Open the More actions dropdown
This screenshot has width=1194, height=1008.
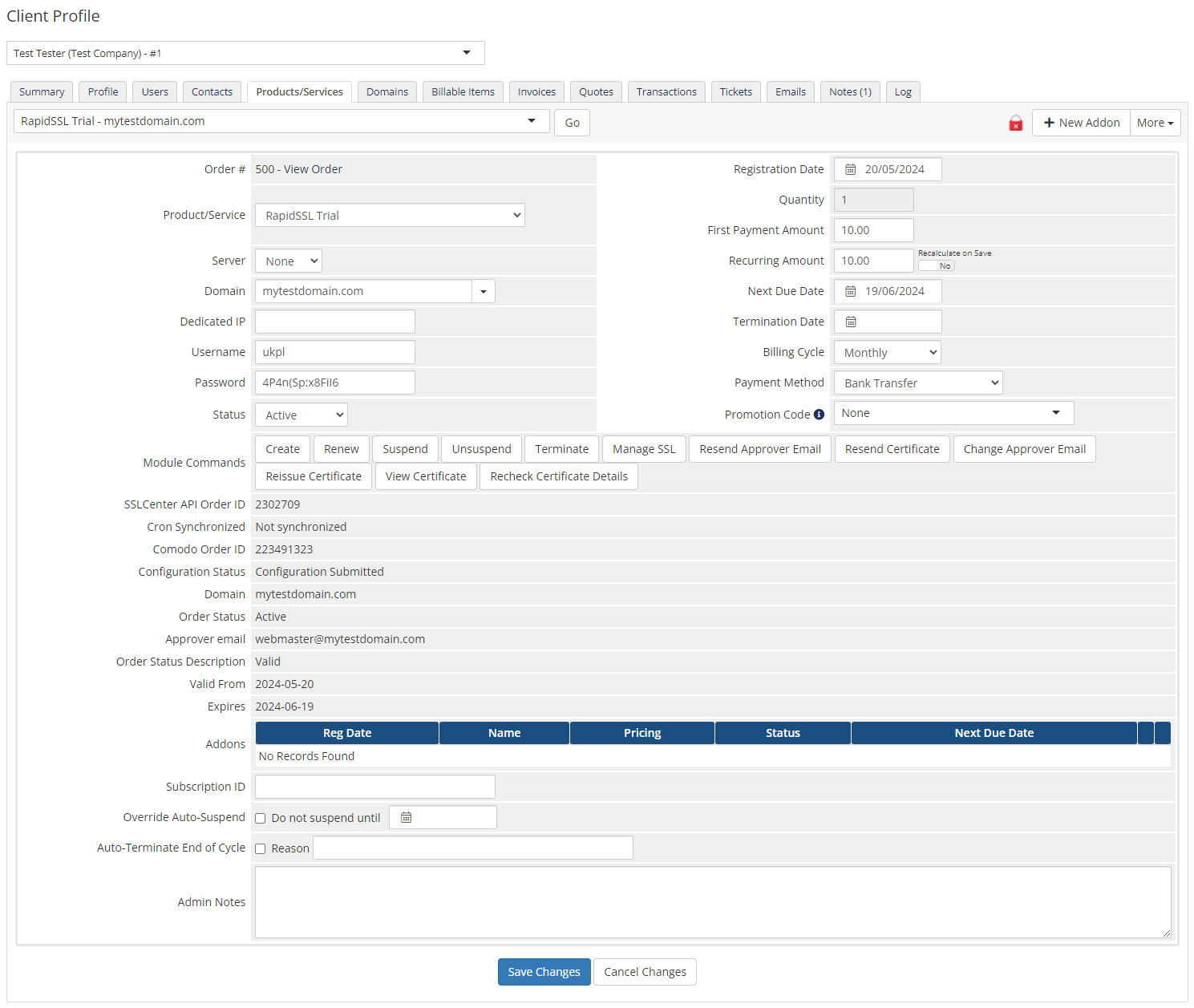[1155, 122]
